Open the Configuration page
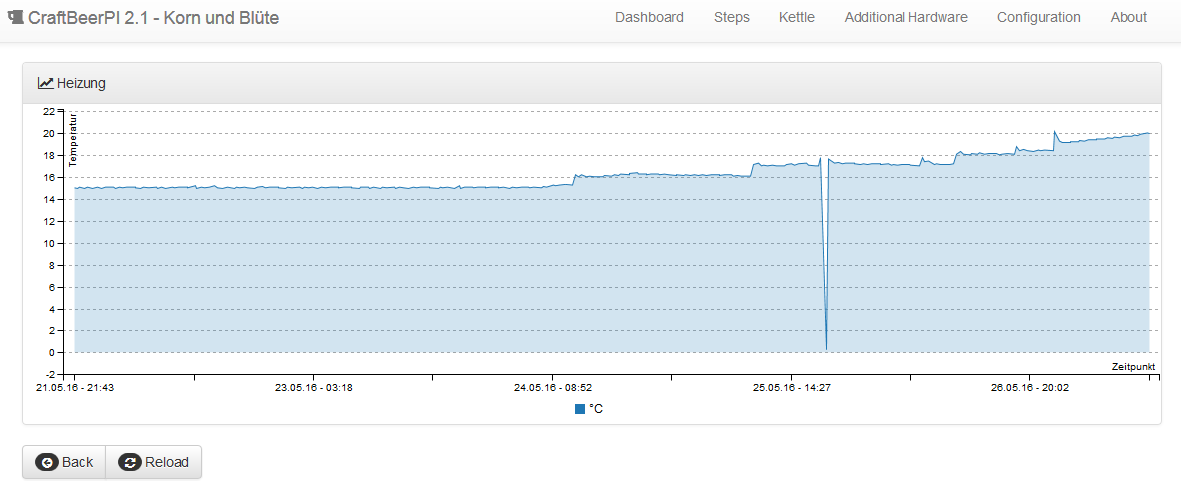This screenshot has height=490, width=1181. pyautogui.click(x=1038, y=17)
